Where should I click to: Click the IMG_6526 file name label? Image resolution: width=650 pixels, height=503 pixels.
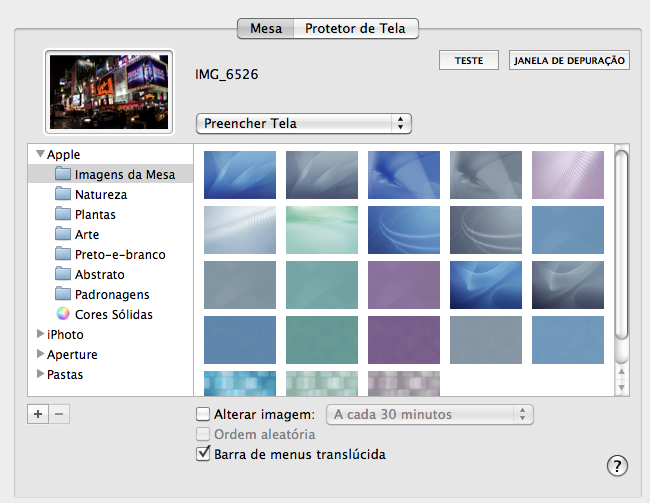(x=226, y=75)
